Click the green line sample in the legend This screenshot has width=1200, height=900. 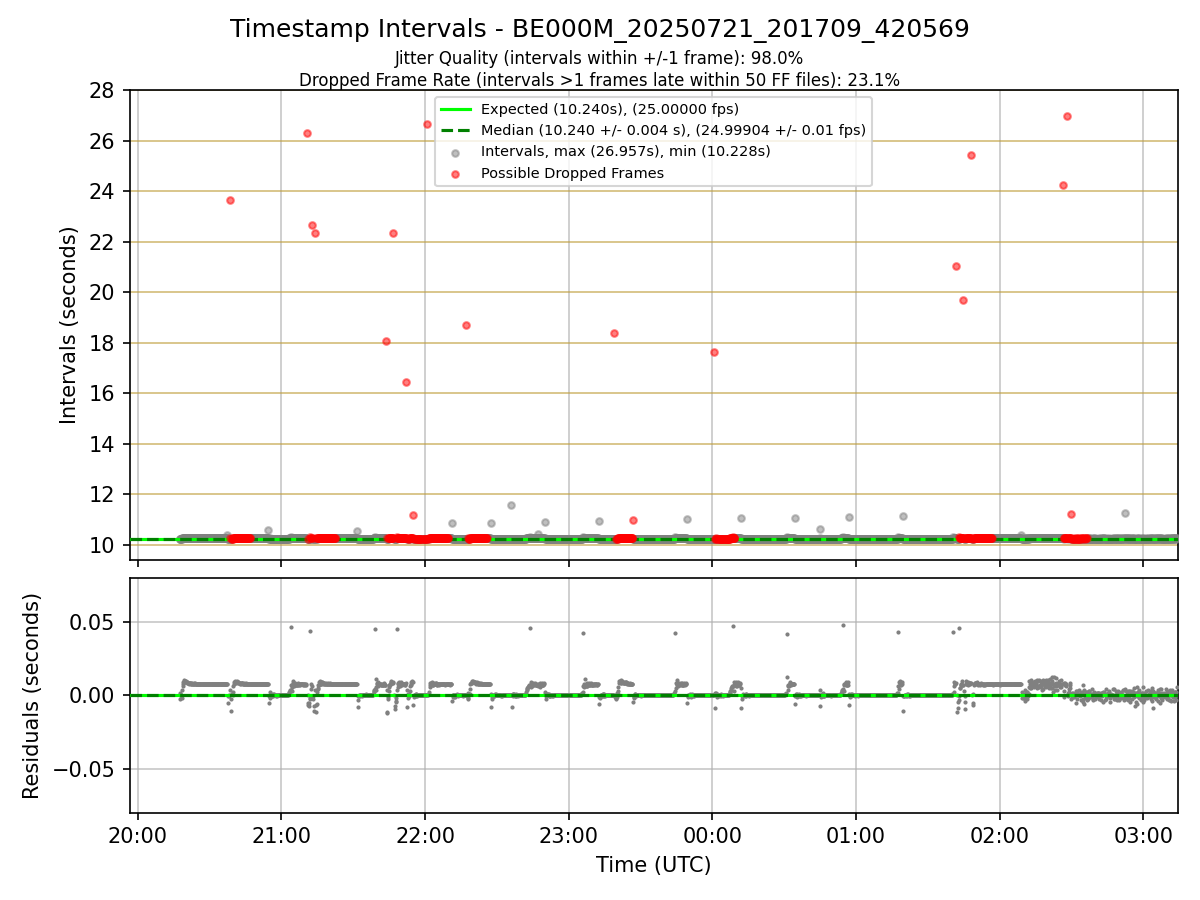[x=455, y=109]
